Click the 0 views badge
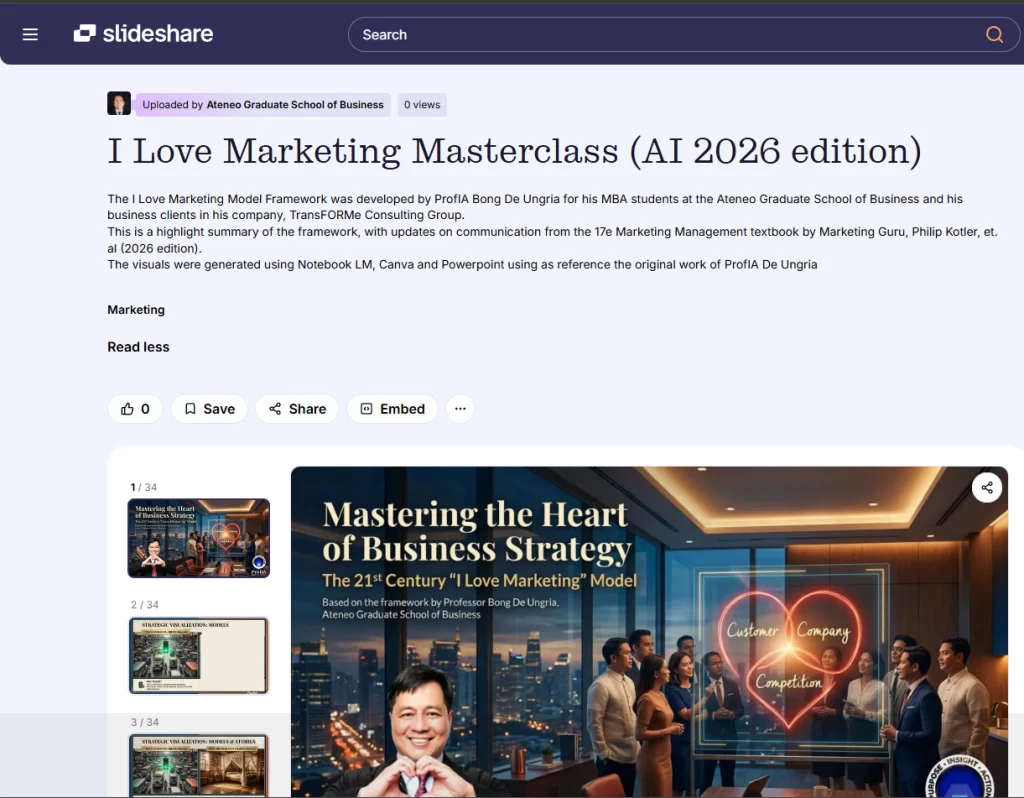Screen dimensions: 1024x798 point(421,104)
